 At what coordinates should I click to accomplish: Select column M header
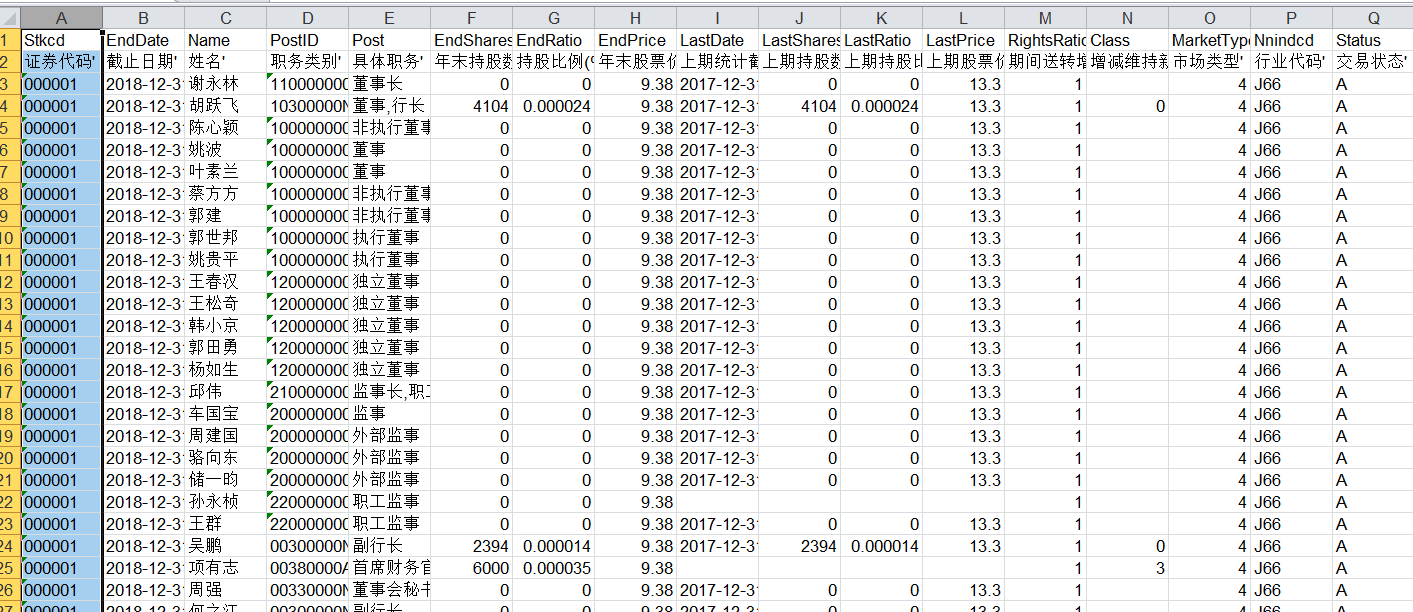point(1046,17)
